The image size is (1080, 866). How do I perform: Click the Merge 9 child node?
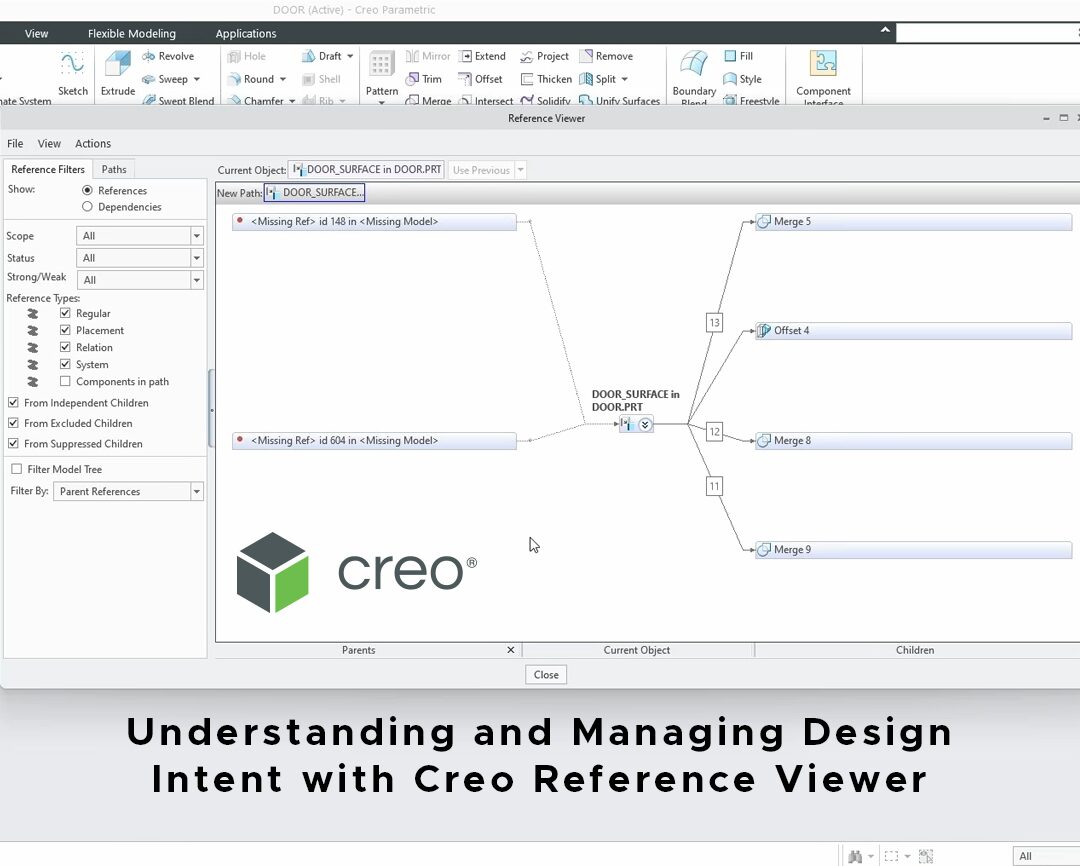[913, 550]
